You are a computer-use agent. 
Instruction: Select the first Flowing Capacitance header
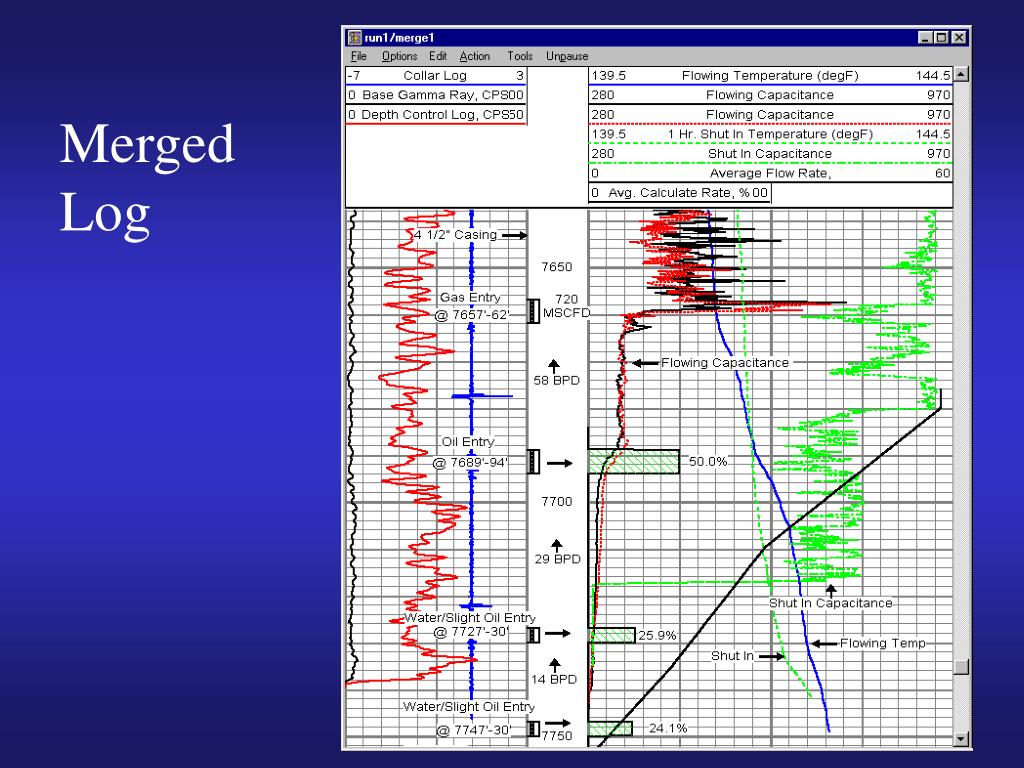tap(771, 95)
